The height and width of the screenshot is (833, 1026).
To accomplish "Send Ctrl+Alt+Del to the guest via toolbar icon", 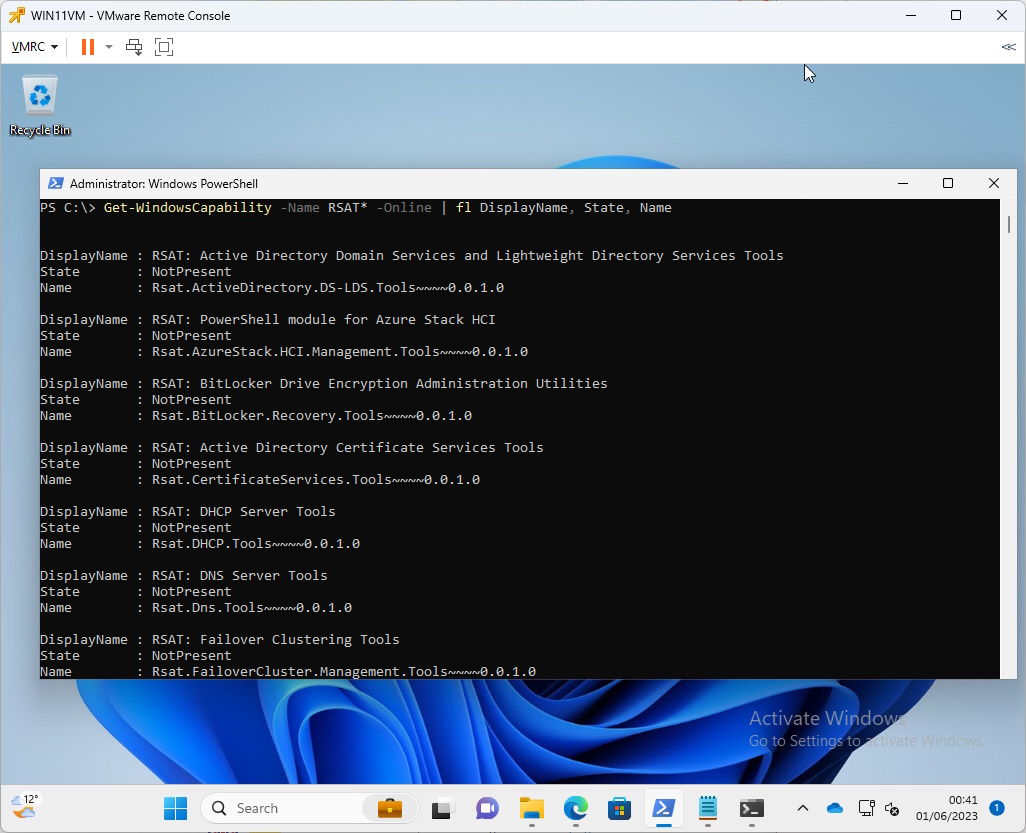I will tap(134, 47).
